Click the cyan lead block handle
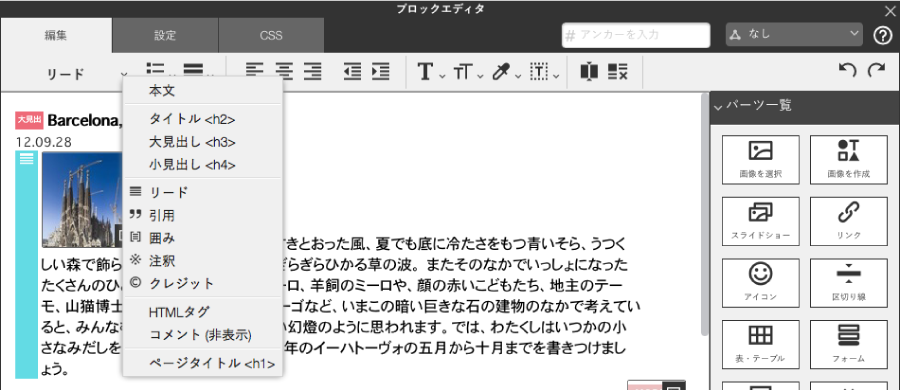900x390 pixels. pyautogui.click(x=26, y=264)
